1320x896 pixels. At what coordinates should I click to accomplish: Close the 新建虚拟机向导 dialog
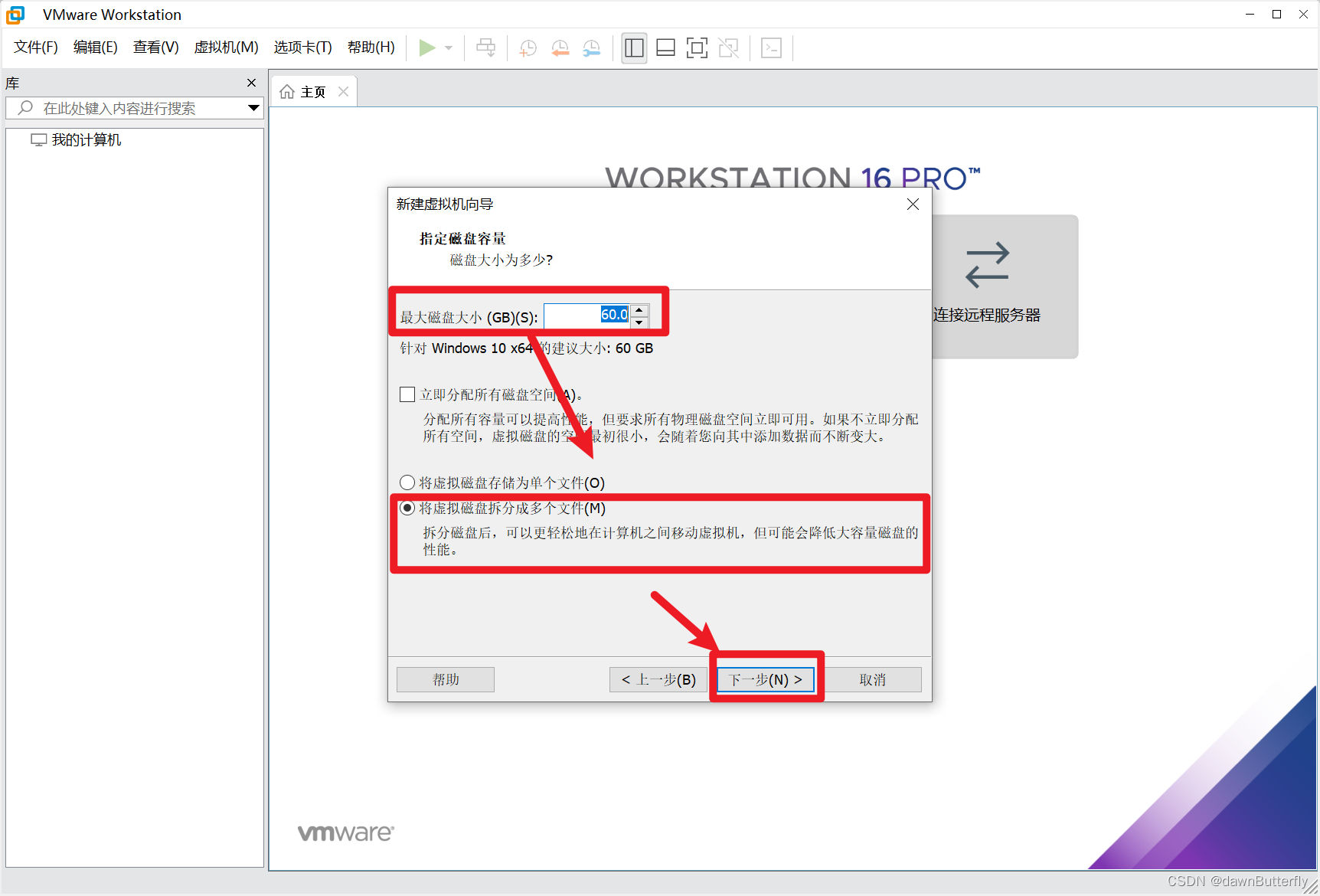point(913,204)
